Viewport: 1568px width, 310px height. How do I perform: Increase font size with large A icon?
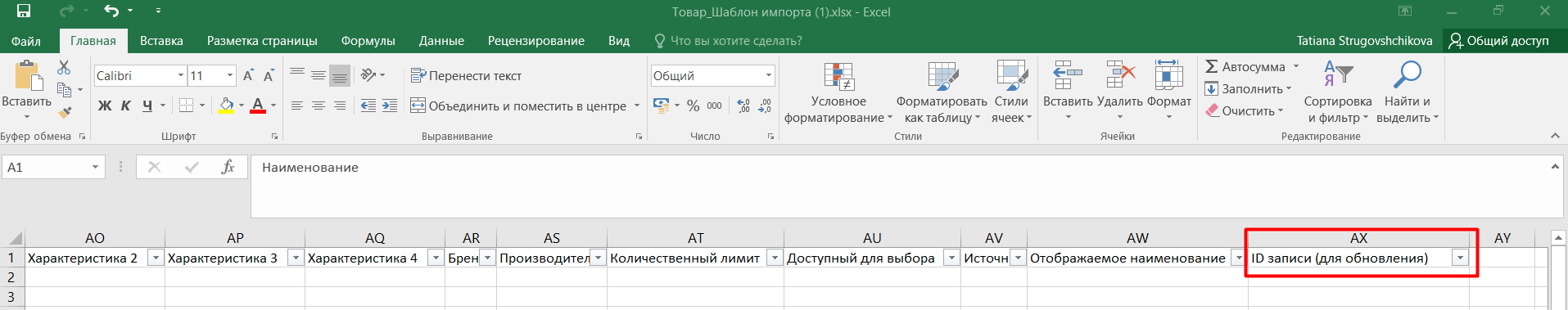[x=248, y=75]
